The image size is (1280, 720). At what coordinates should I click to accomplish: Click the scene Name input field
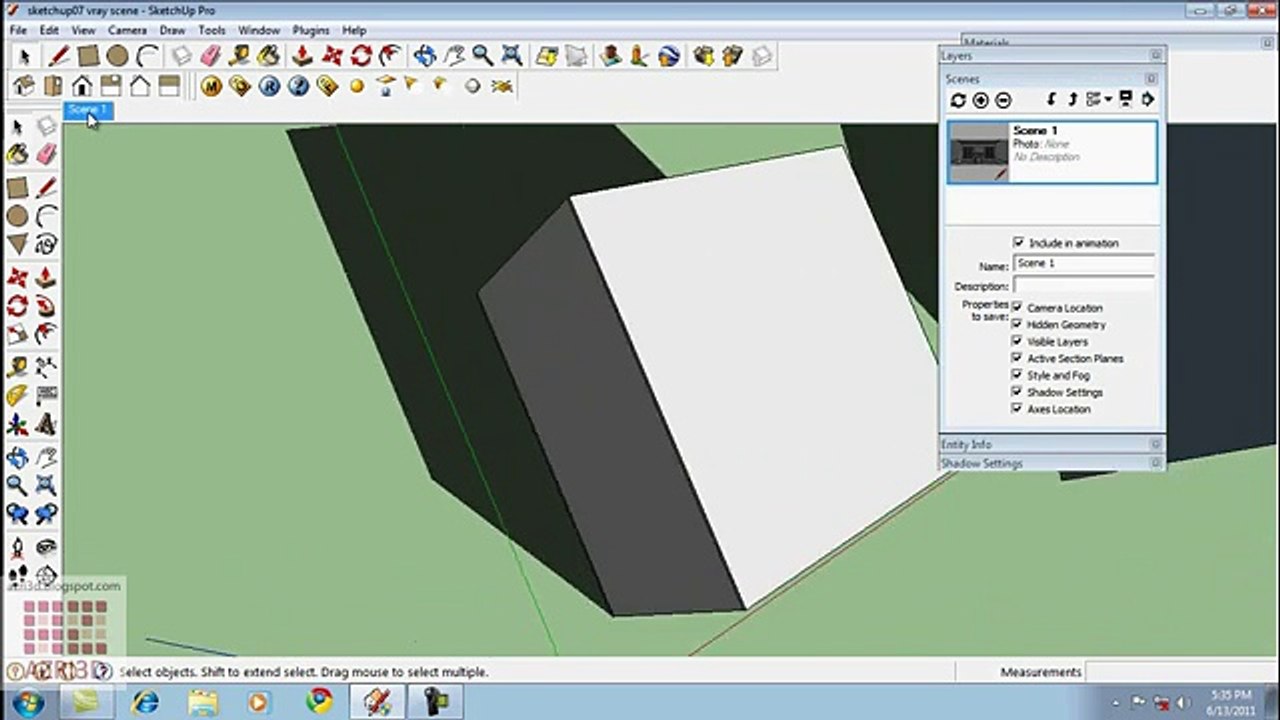(x=1084, y=263)
